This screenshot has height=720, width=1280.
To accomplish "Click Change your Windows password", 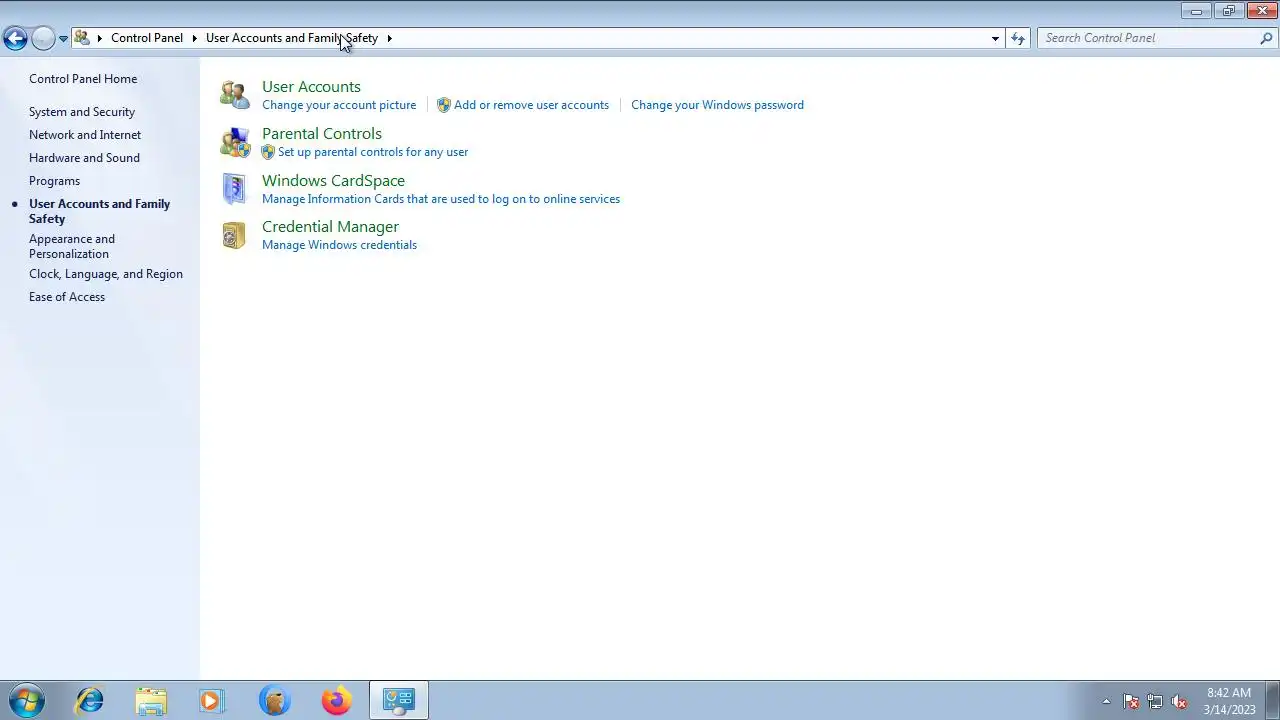I will pyautogui.click(x=717, y=105).
